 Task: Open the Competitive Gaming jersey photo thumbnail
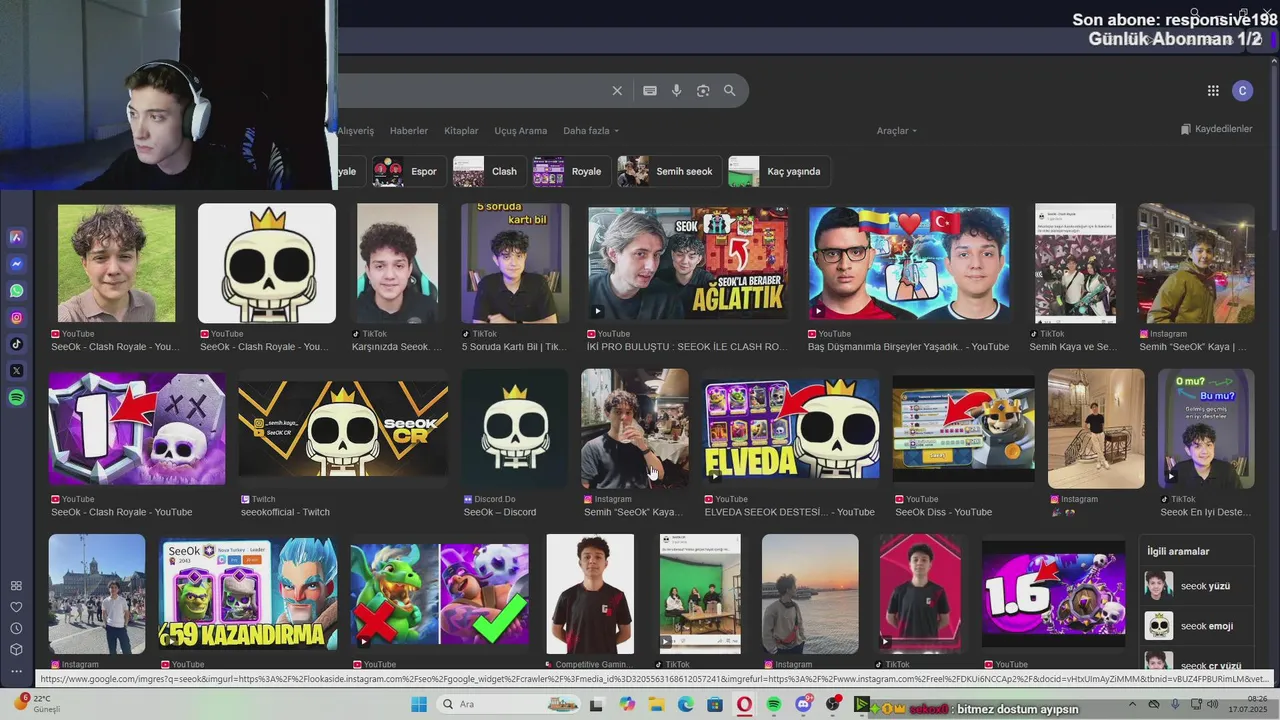click(590, 594)
